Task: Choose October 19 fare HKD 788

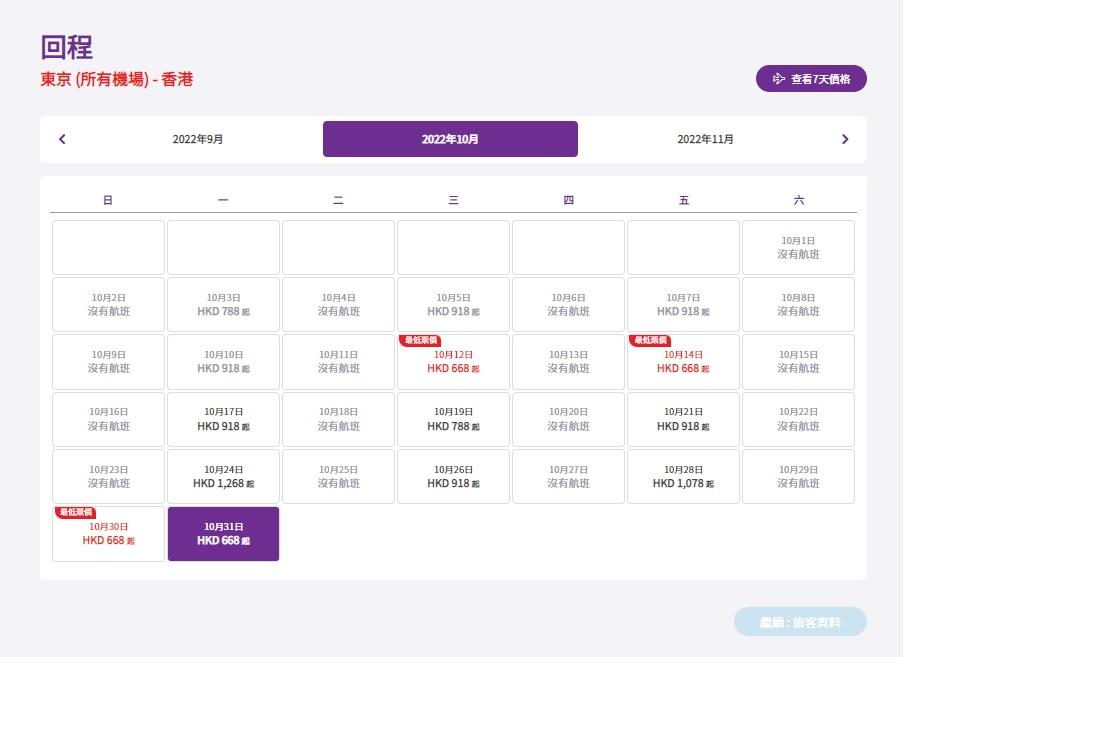Action: coord(453,420)
